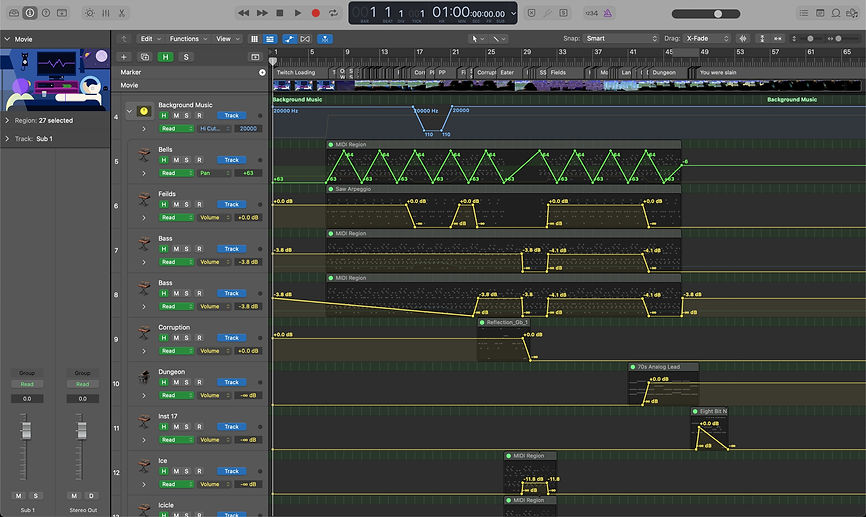Click the Track button on Dungeon
The image size is (866, 517).
(x=231, y=382)
